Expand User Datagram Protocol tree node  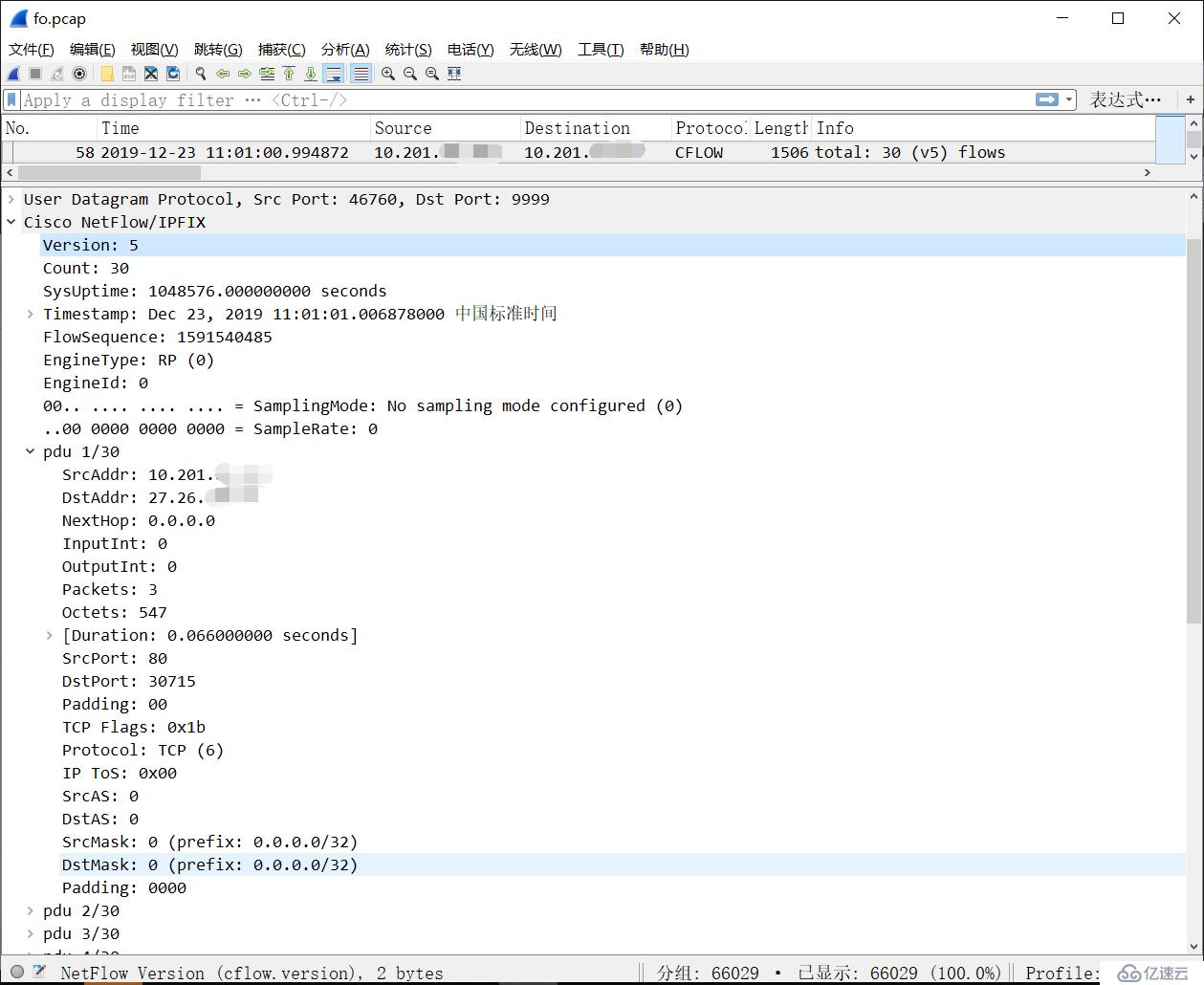click(11, 199)
